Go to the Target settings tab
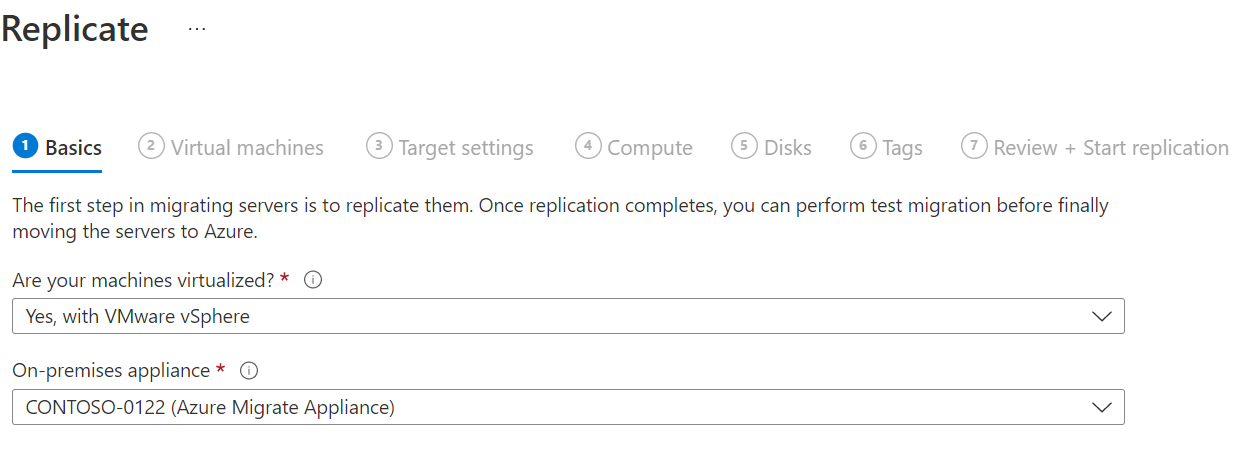This screenshot has width=1234, height=453. point(466,148)
